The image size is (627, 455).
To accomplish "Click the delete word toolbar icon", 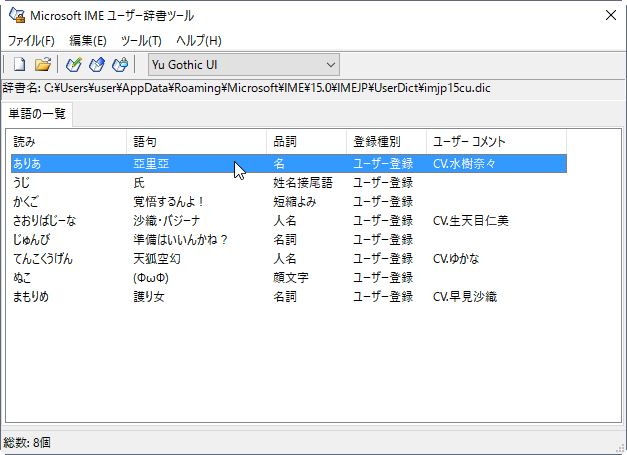I will tap(120, 64).
